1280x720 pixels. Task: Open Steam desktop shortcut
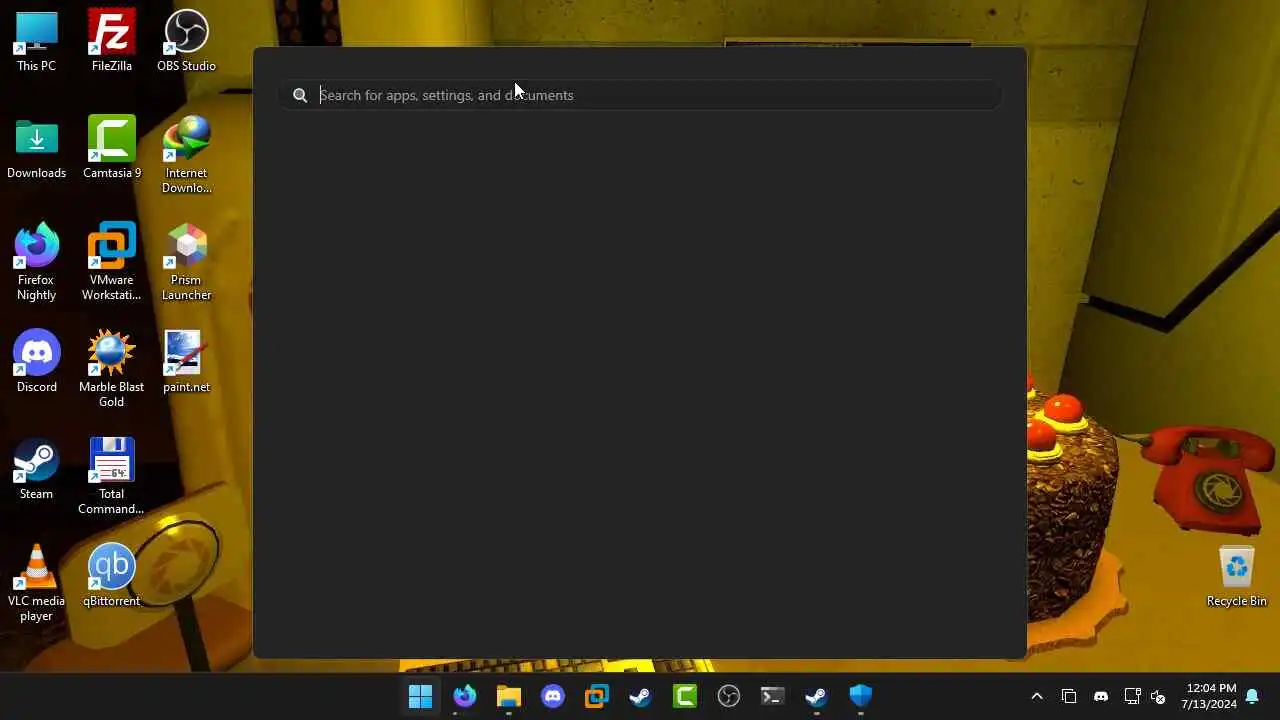coord(36,470)
